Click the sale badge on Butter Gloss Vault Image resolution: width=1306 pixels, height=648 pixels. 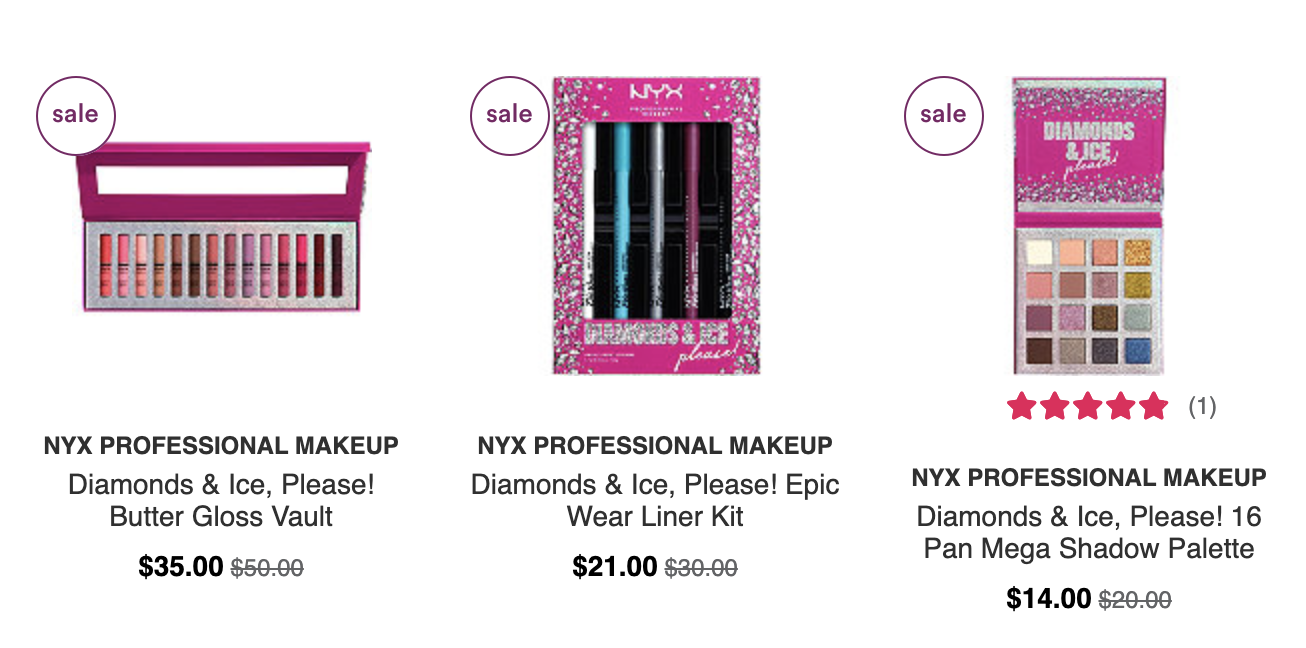[76, 115]
